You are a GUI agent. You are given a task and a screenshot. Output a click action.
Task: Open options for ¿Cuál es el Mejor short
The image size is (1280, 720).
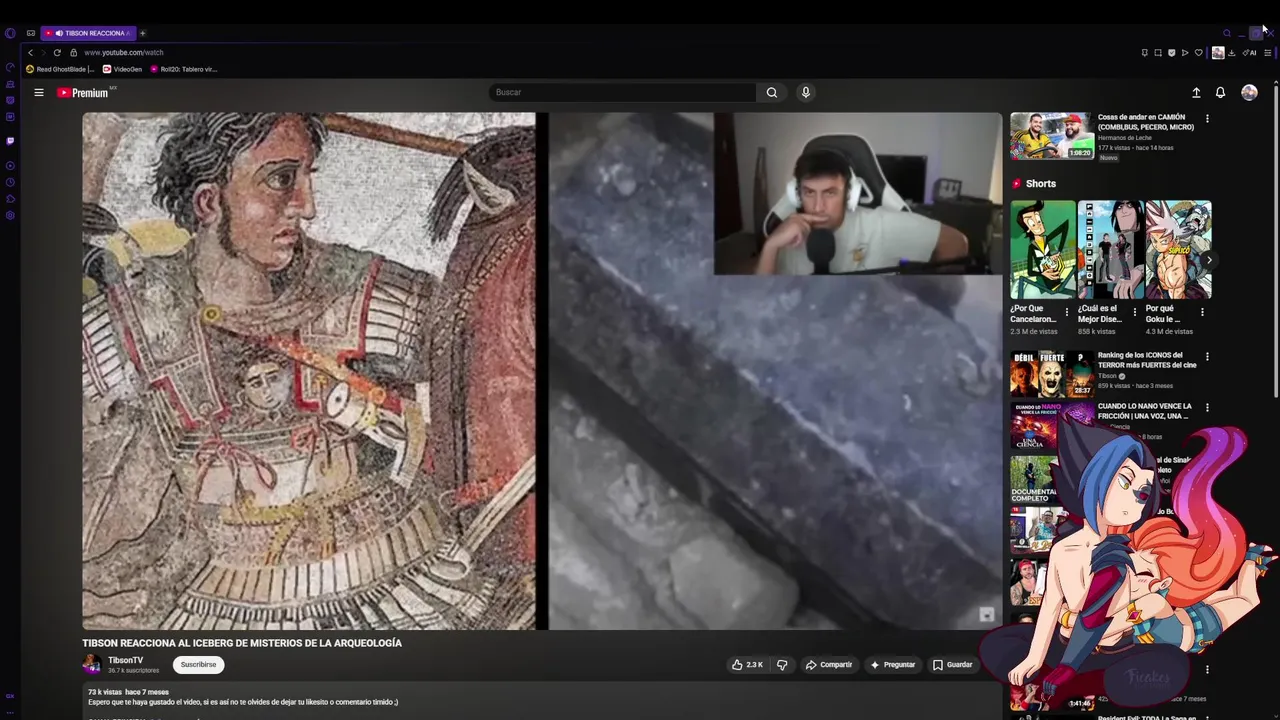[x=1134, y=312]
